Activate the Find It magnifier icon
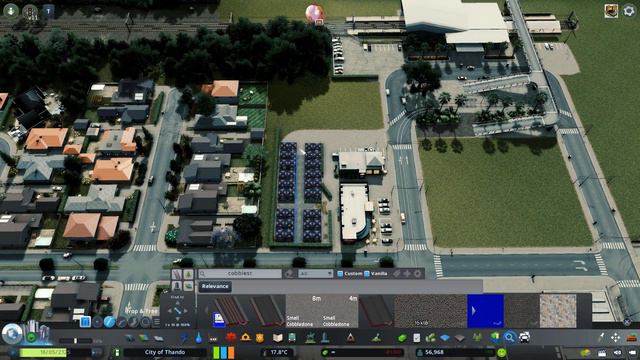 coord(509,337)
